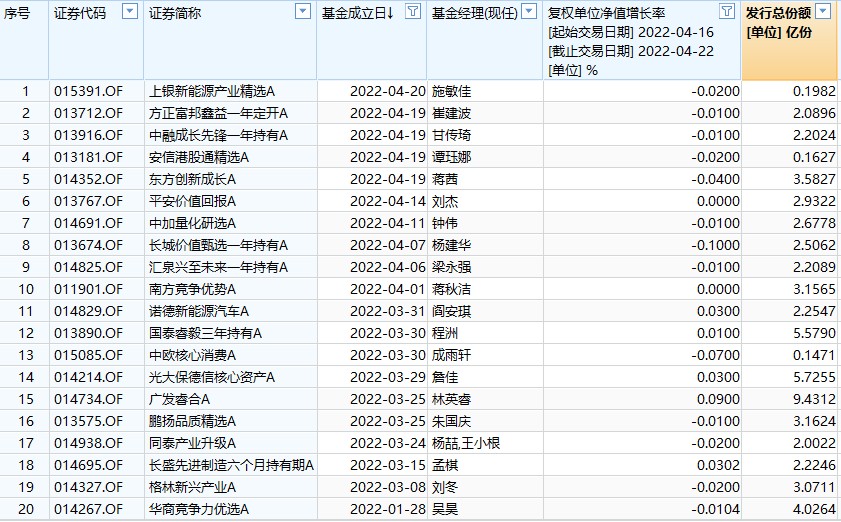
Task: Select fund code 014267.OF
Action: pyautogui.click(x=88, y=509)
